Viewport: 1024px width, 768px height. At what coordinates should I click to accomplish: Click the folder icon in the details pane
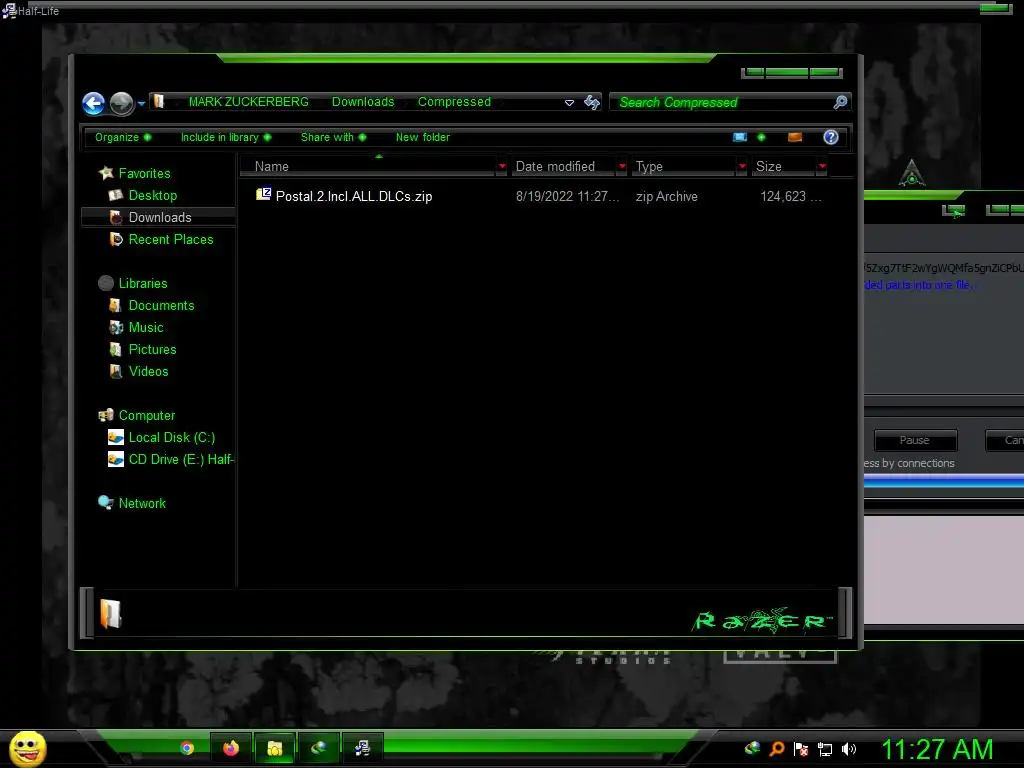tap(110, 614)
